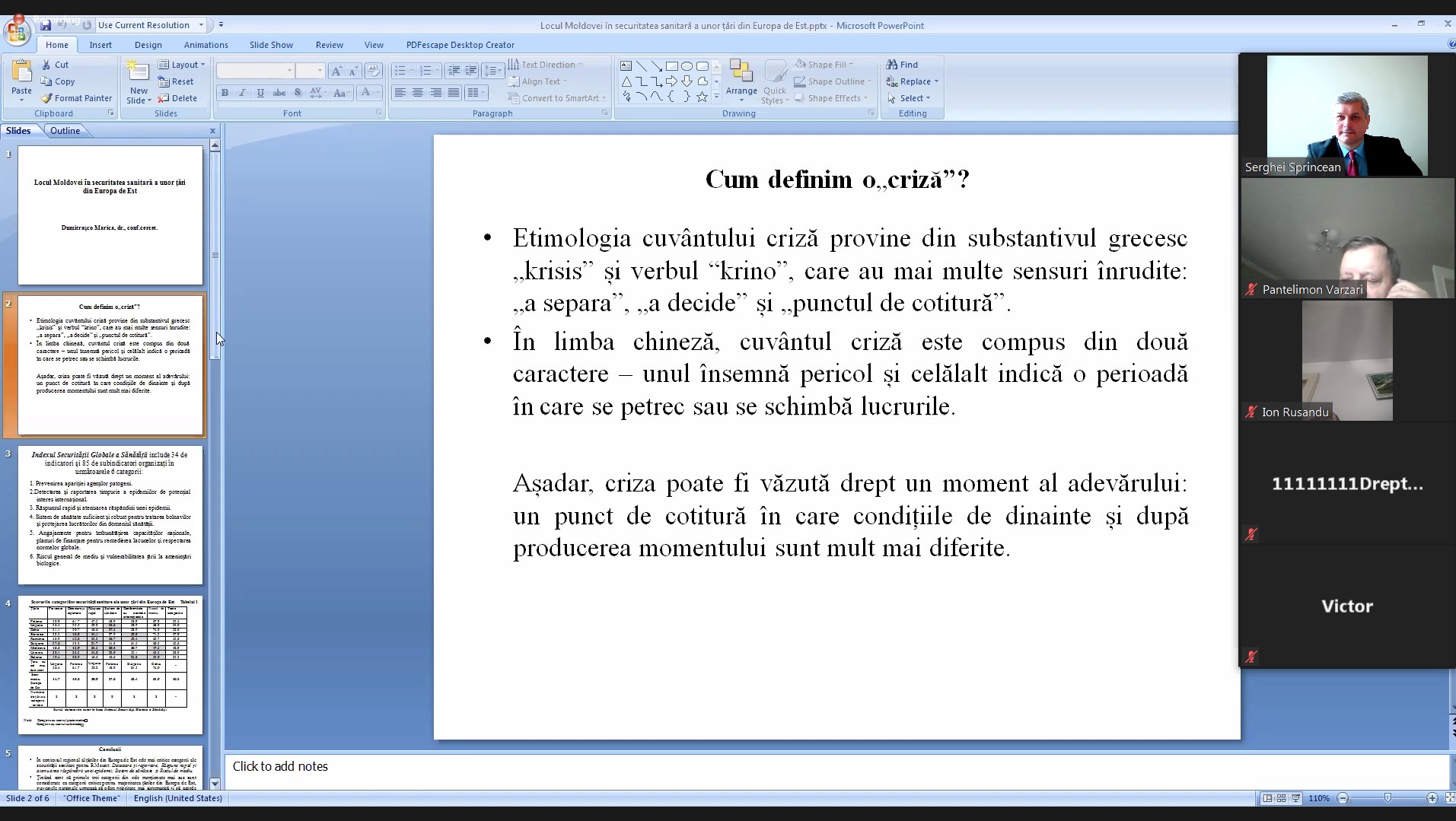Viewport: 1456px width, 821px height.
Task: Open the Select dropdown in Editing
Action: point(909,98)
